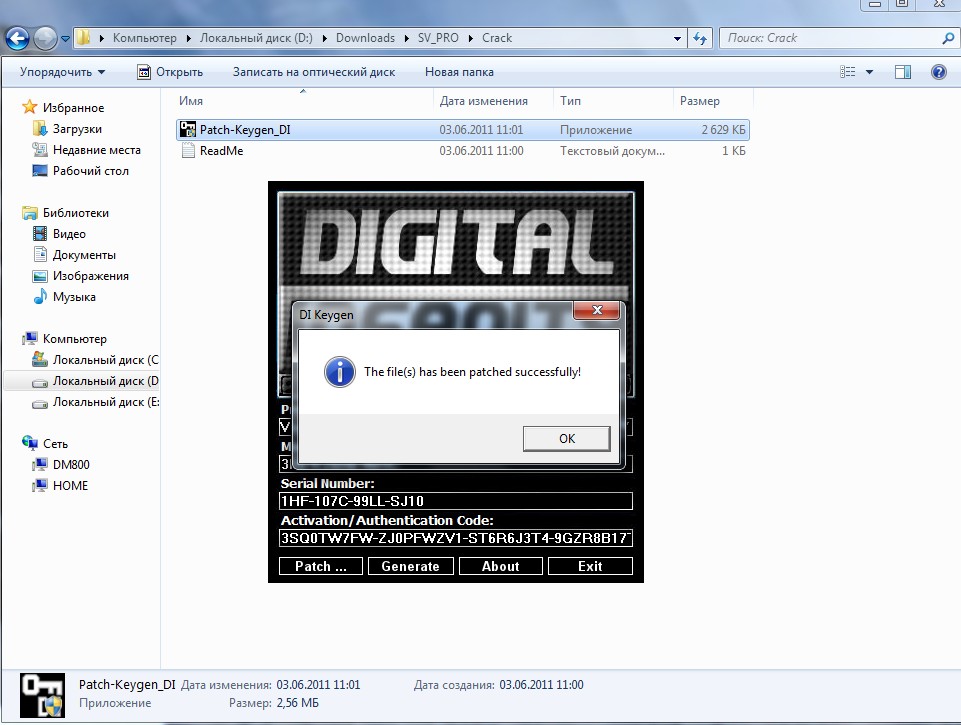961x725 pixels.
Task: Click the search magnifier icon
Action: 948,38
